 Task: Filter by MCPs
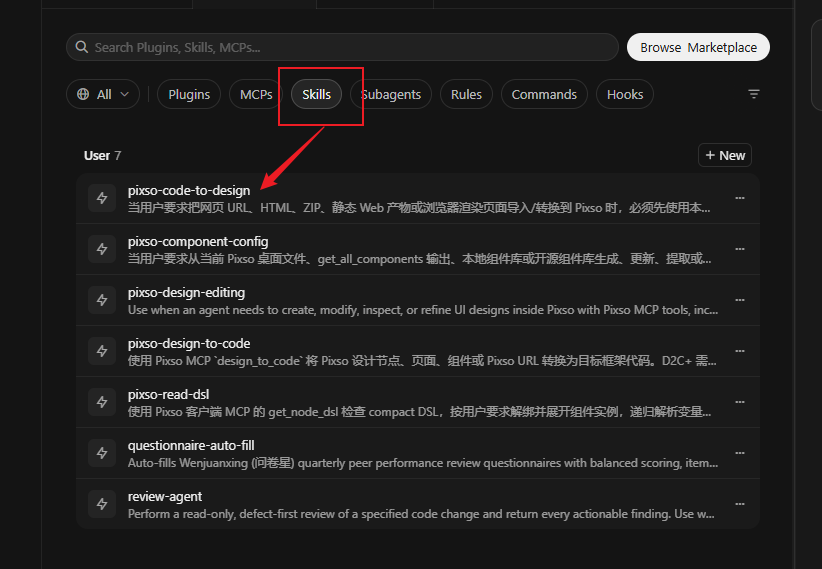(x=256, y=94)
